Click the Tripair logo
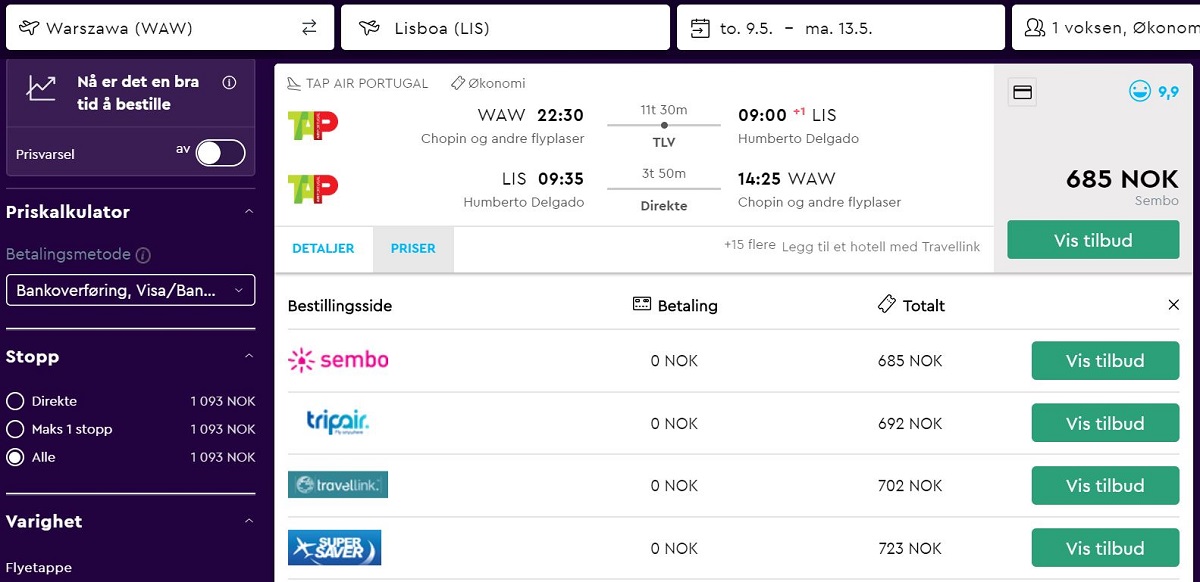The width and height of the screenshot is (1200, 582). click(x=338, y=423)
